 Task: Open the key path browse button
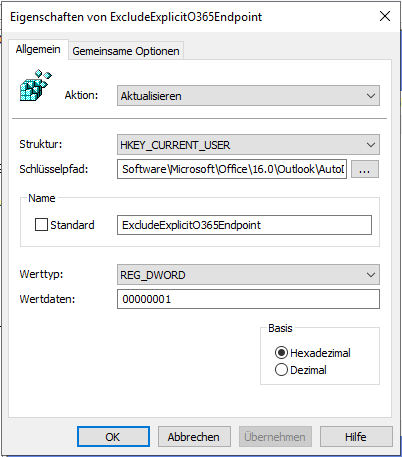coord(365,169)
